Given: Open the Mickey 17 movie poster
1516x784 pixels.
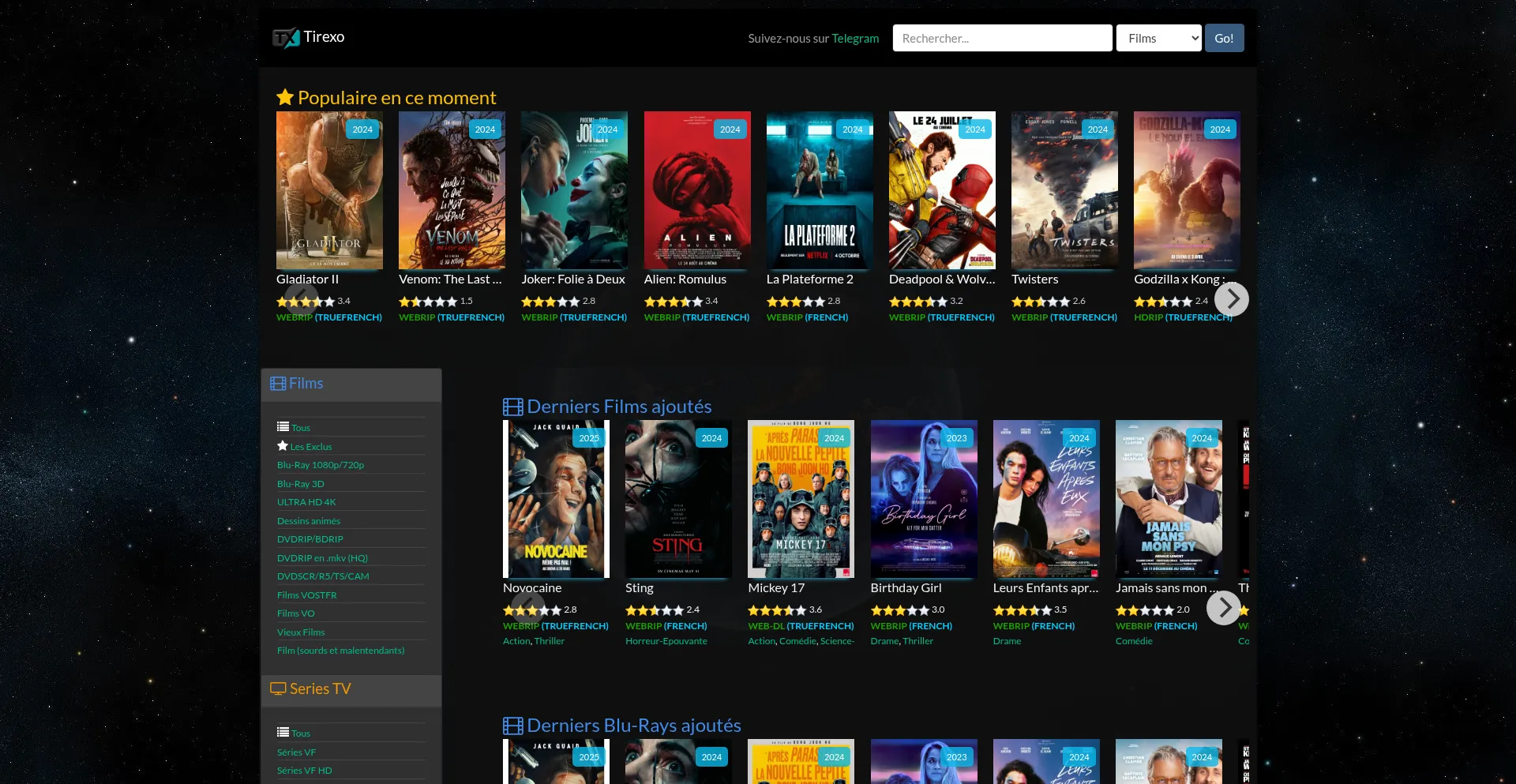Looking at the screenshot, I should (801, 499).
